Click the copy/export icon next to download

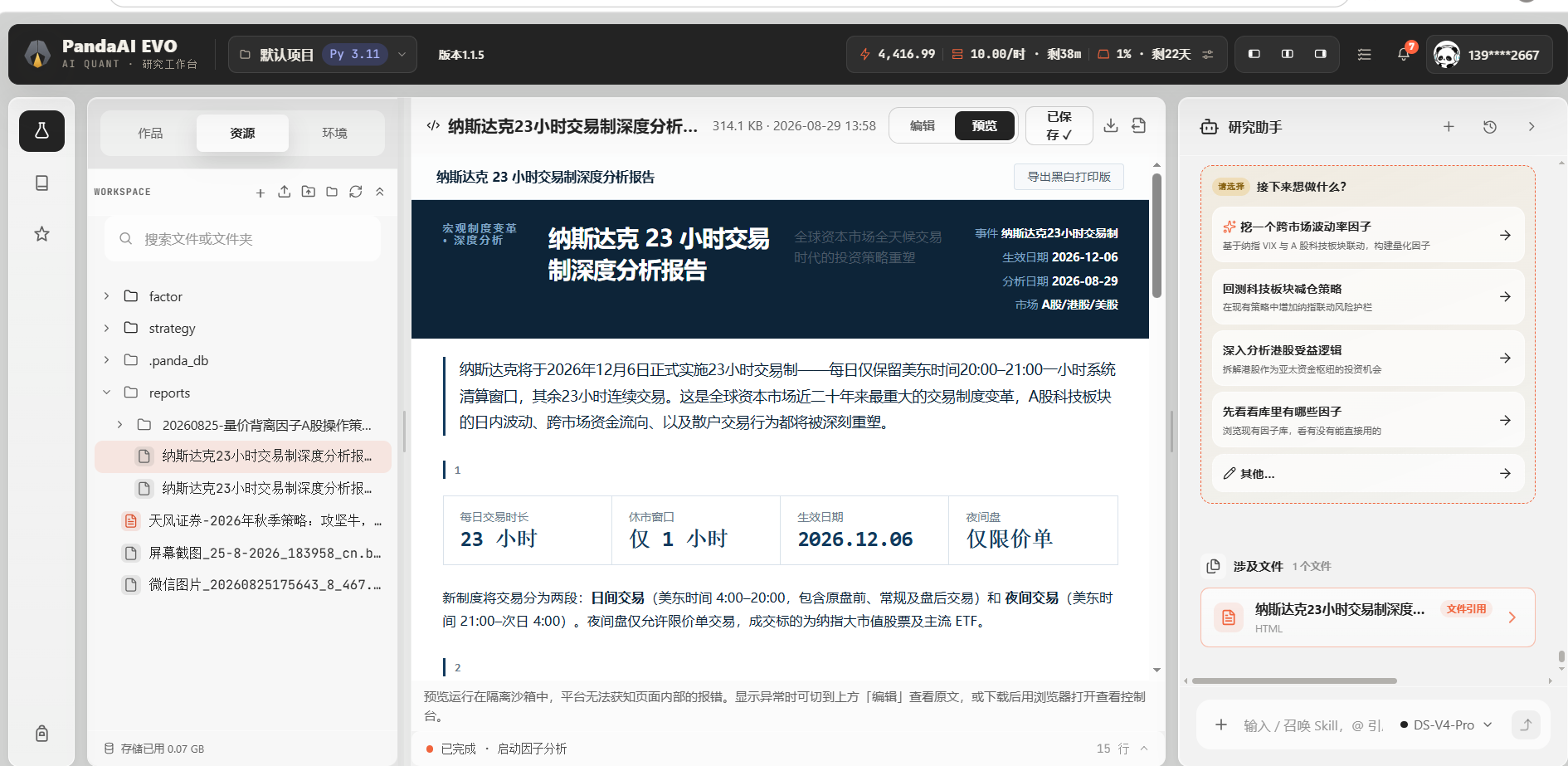[1139, 125]
